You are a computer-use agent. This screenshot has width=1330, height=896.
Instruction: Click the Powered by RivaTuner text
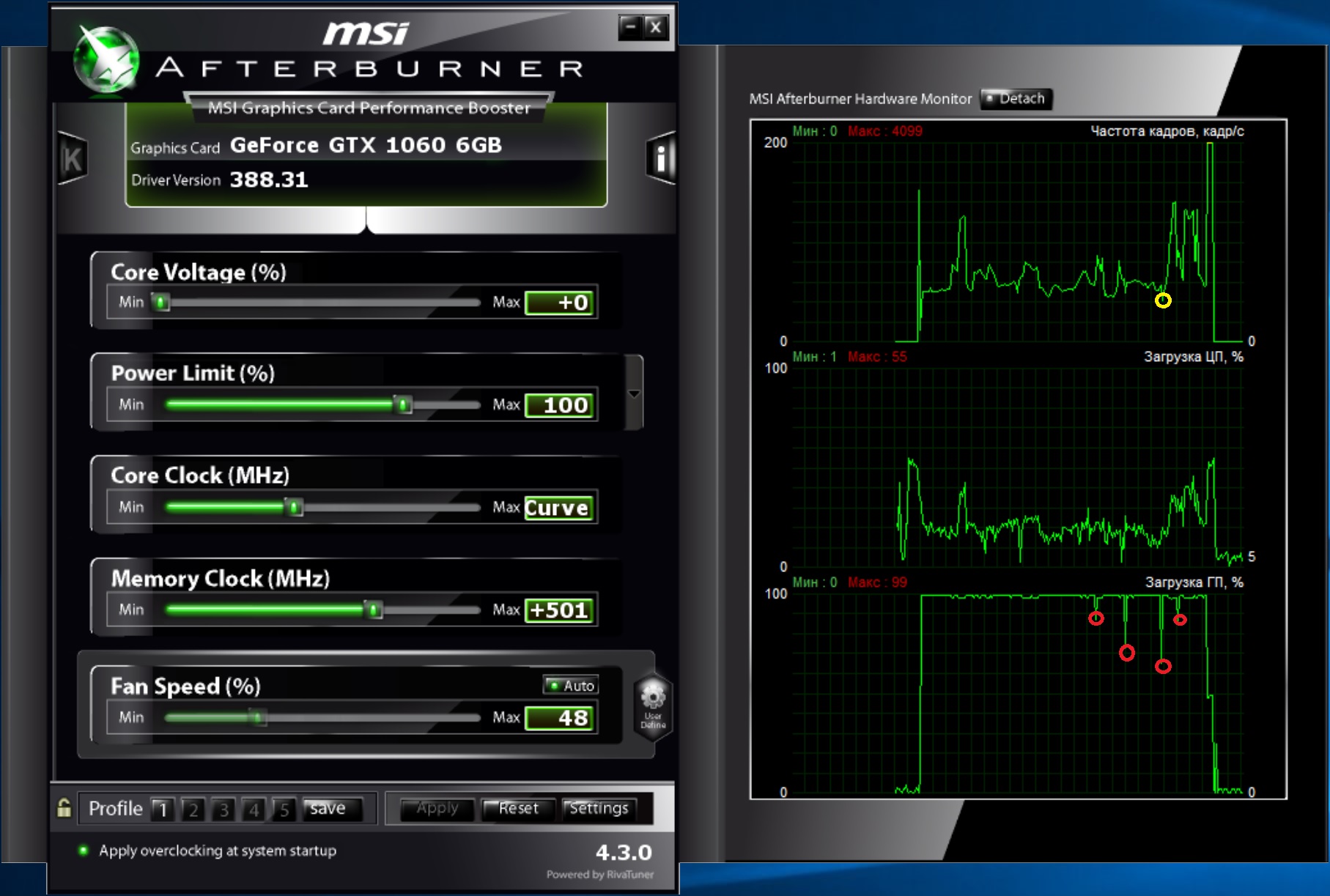click(600, 875)
